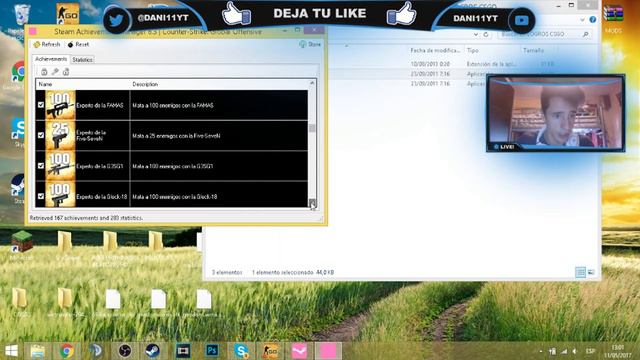Viewport: 640px width, 360px height.
Task: Open Explorer help with the question mark icon
Action: coord(593,19)
